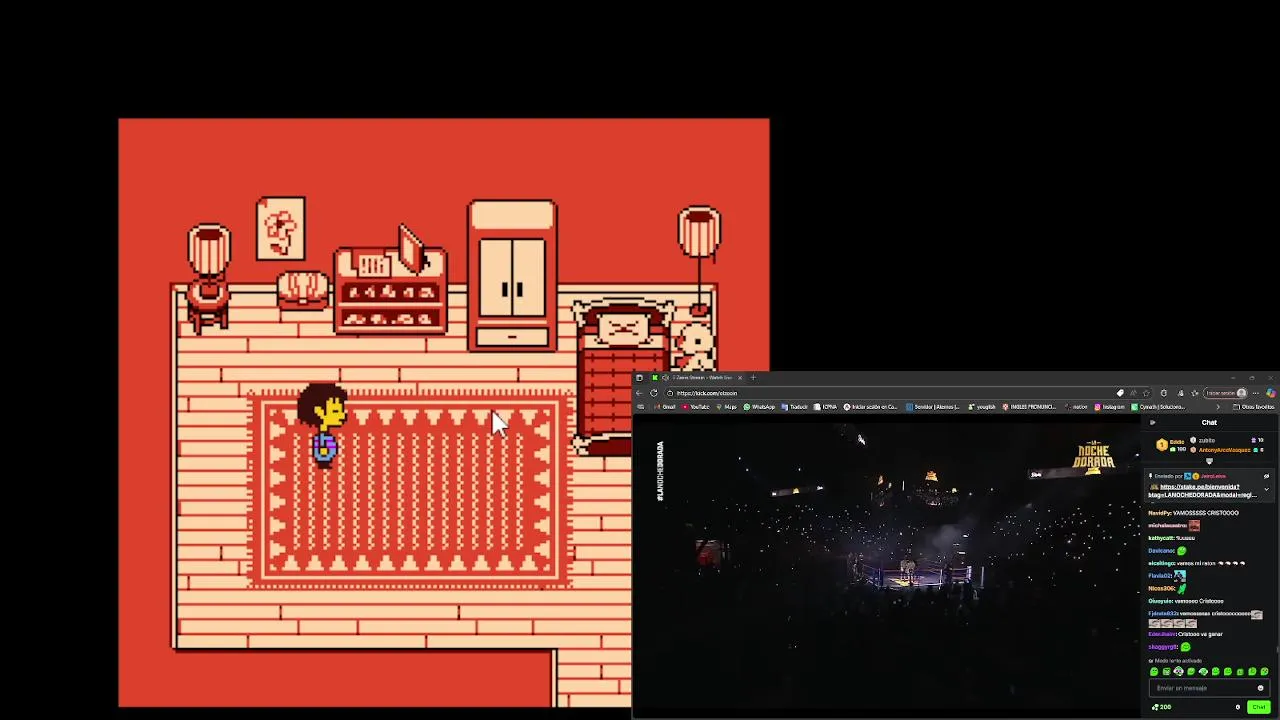Open the shopping tag icon in the address bar

[1120, 393]
